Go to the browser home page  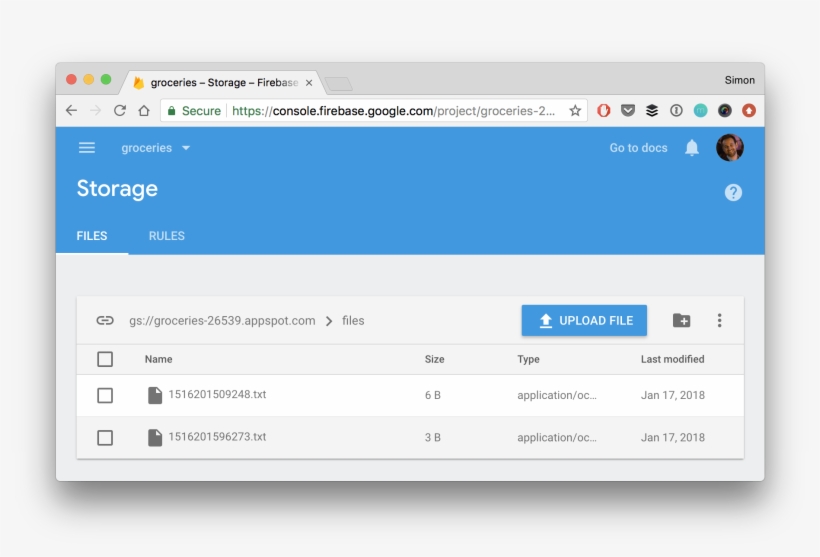(x=144, y=110)
